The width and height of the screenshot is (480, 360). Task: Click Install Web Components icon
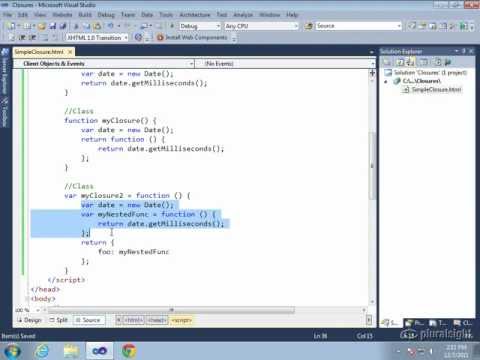click(x=160, y=37)
